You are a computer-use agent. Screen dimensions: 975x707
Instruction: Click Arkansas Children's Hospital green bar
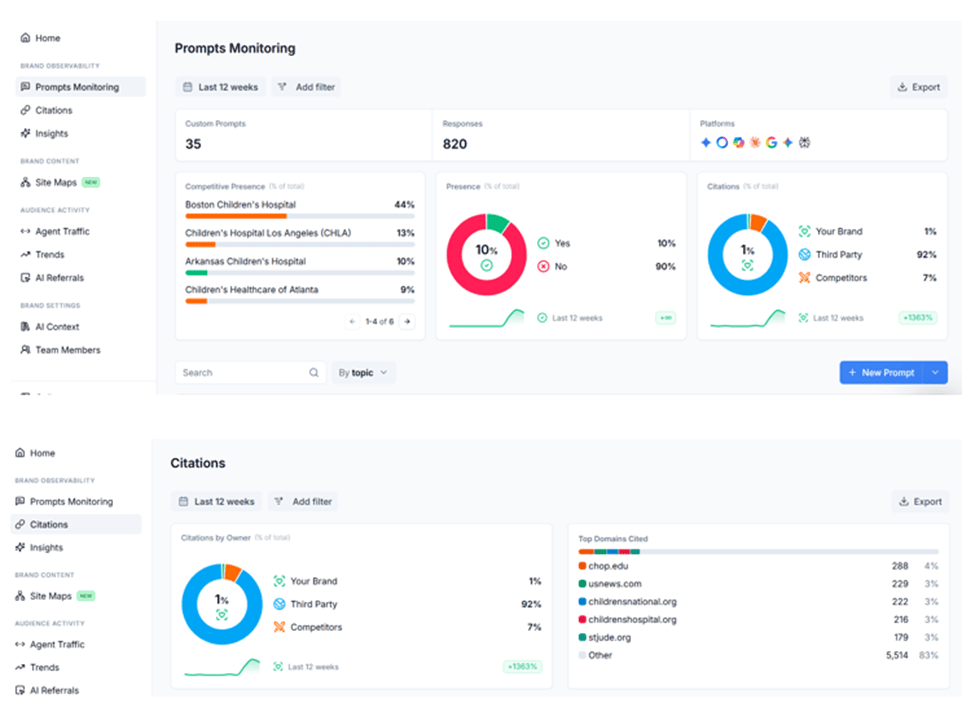tap(196, 273)
